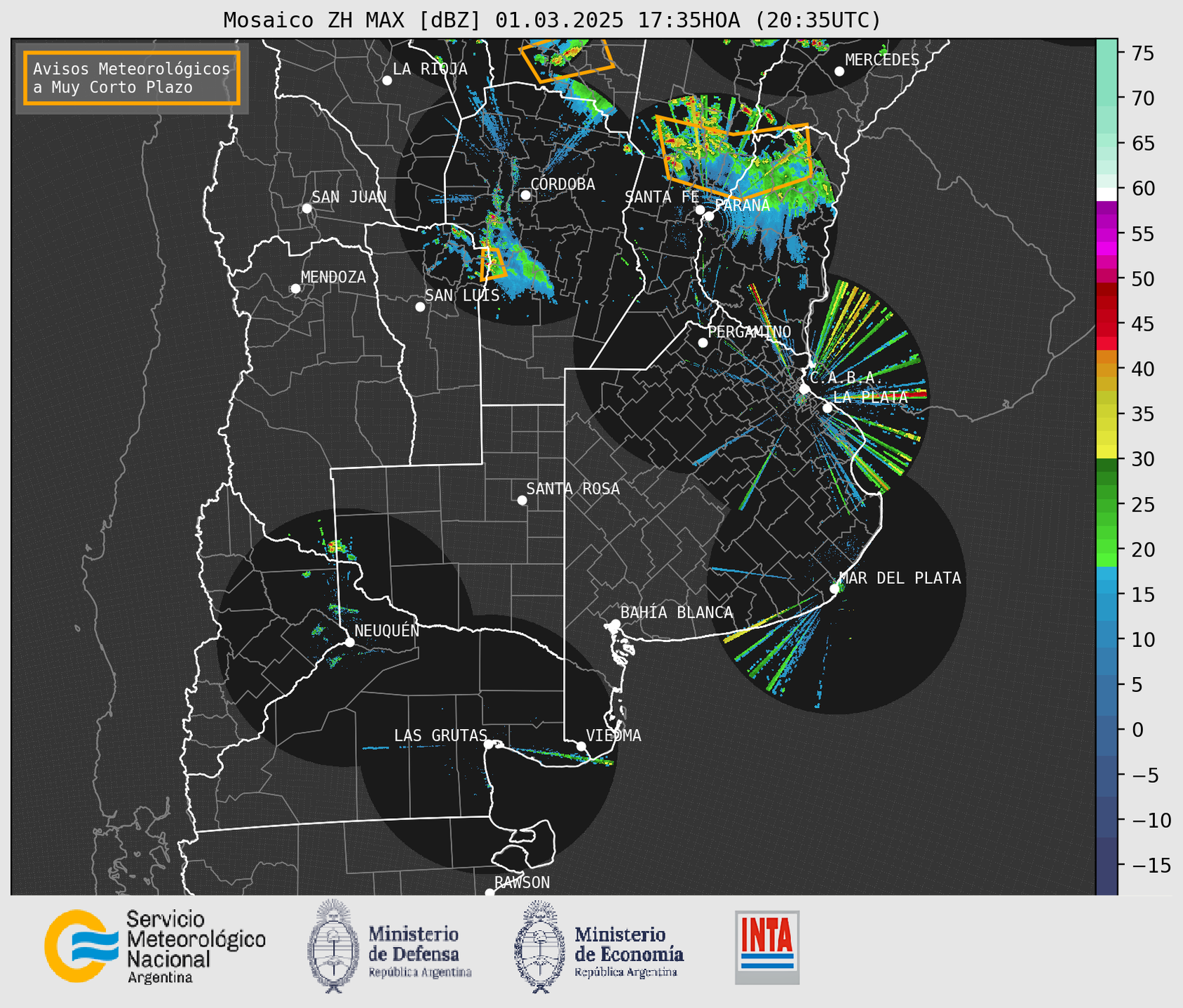Click the MENDOZA label text
Image resolution: width=1183 pixels, height=1008 pixels.
[x=333, y=278]
